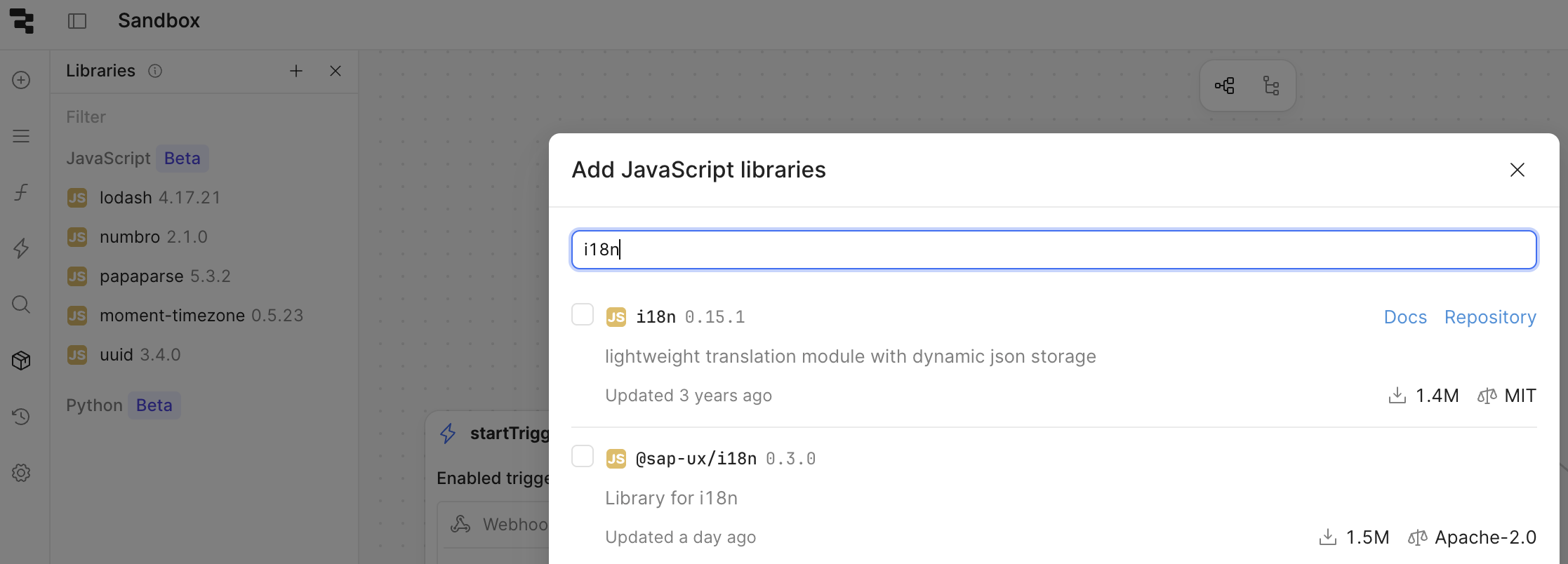1568x564 pixels.
Task: Click the info icon beside Libraries
Action: tap(155, 71)
